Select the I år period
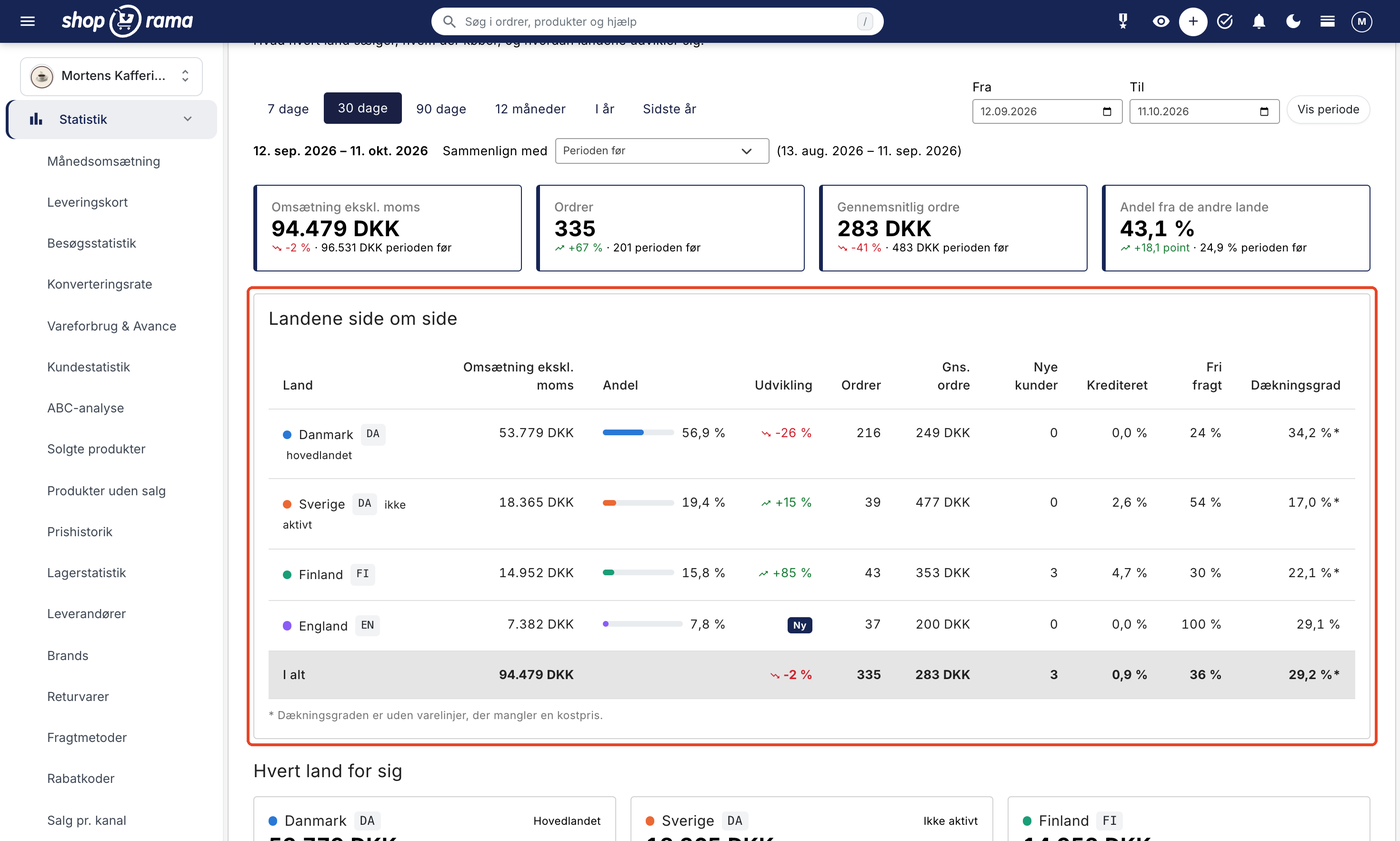The height and width of the screenshot is (841, 1400). click(x=605, y=108)
